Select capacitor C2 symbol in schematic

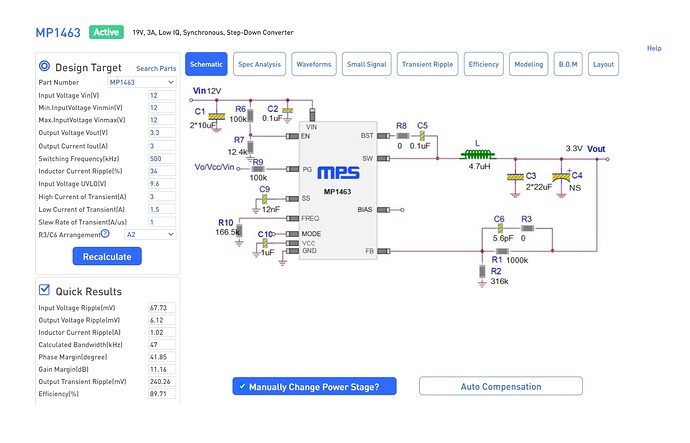coord(287,110)
